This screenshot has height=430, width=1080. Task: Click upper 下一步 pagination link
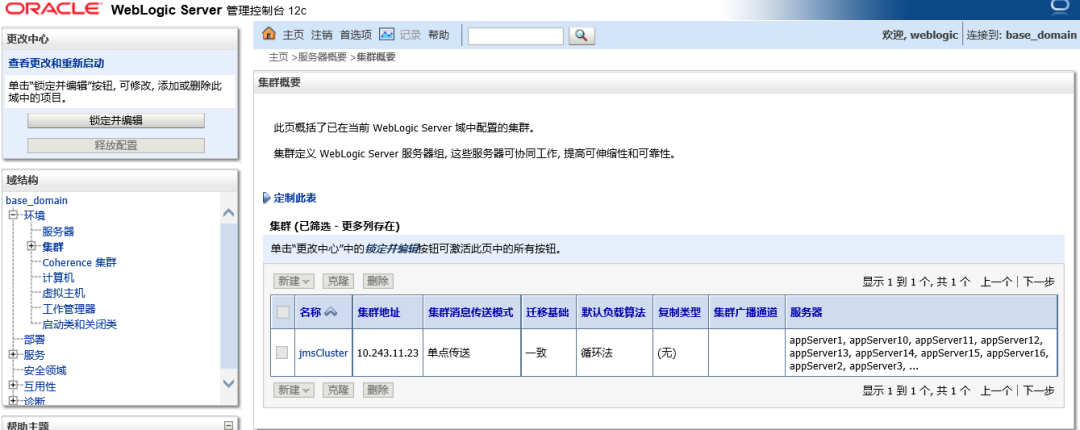(1039, 282)
